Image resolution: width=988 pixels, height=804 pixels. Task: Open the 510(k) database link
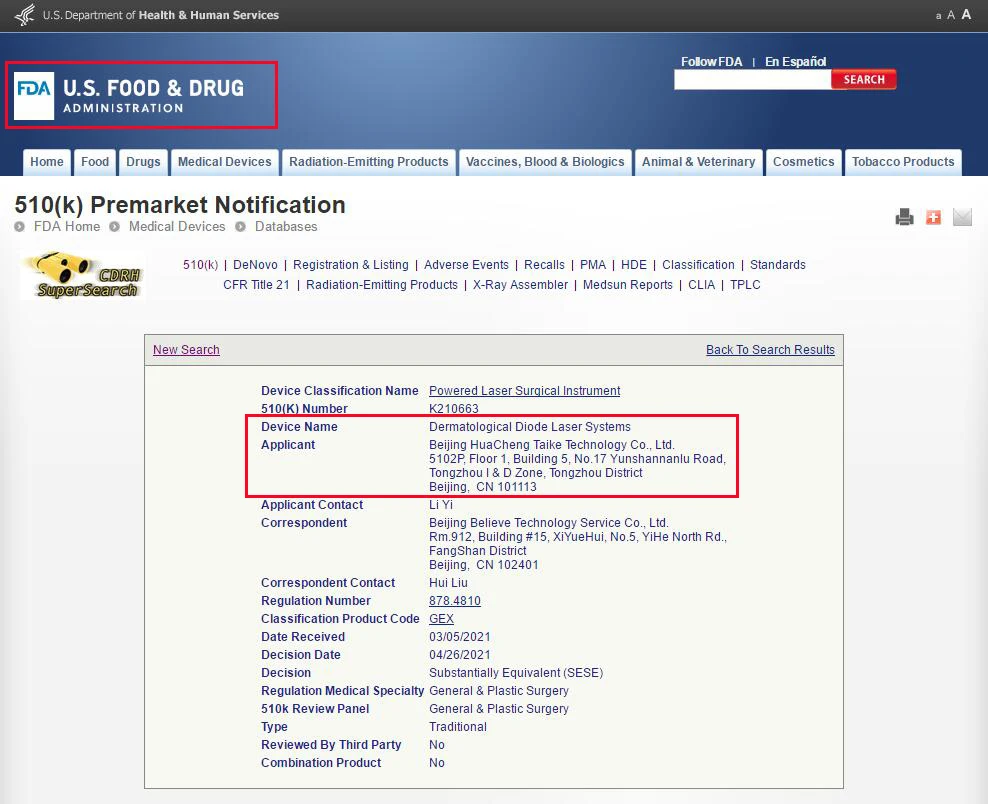(200, 265)
